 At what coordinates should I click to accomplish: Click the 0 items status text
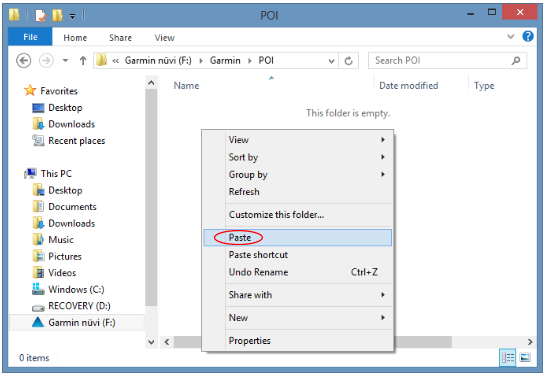34,358
